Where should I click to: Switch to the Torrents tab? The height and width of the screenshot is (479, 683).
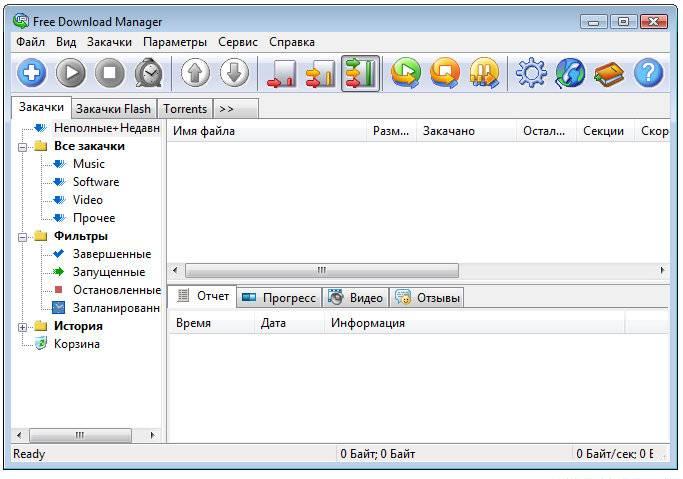[185, 109]
